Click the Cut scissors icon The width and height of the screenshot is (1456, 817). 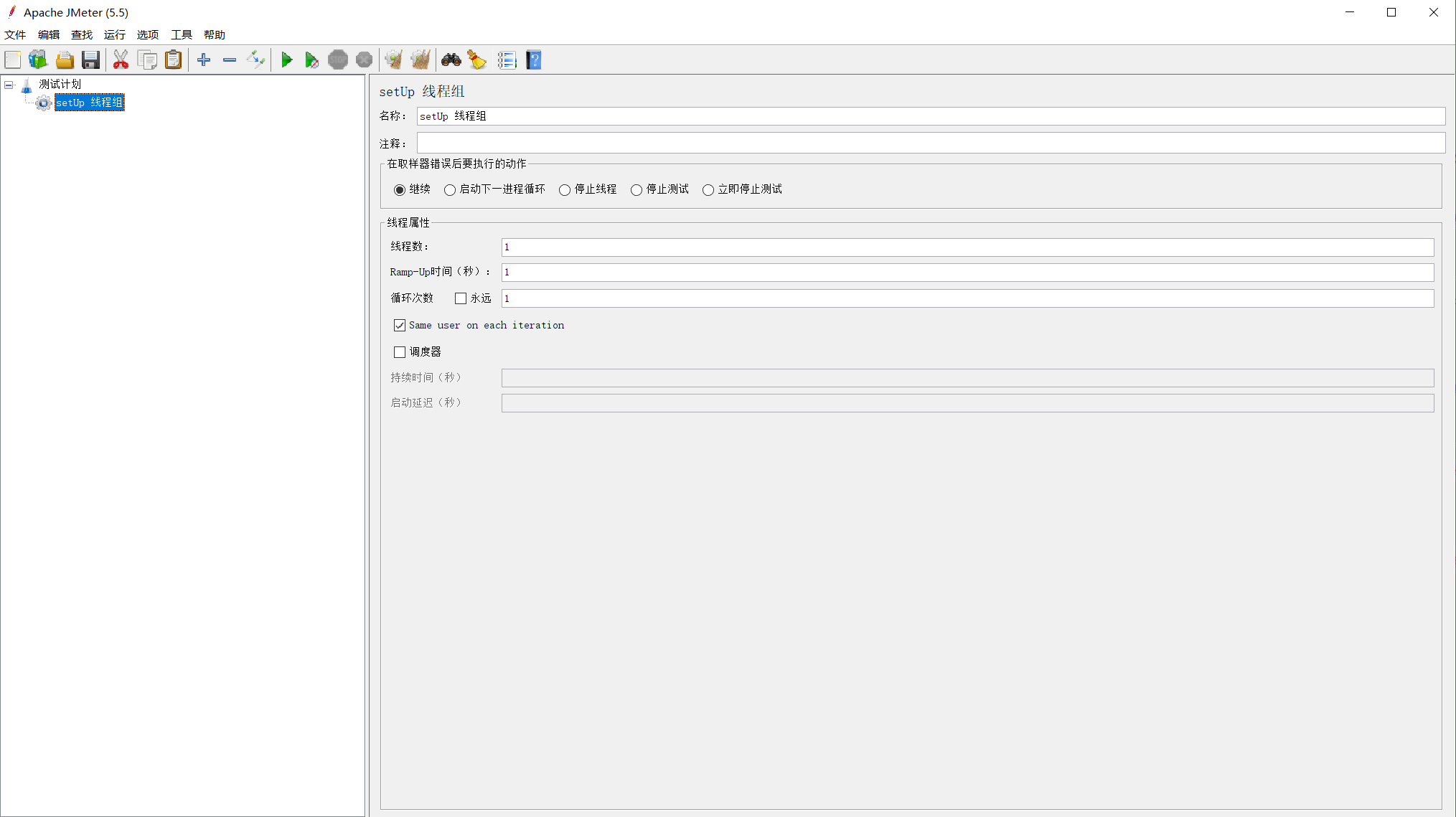click(x=121, y=60)
